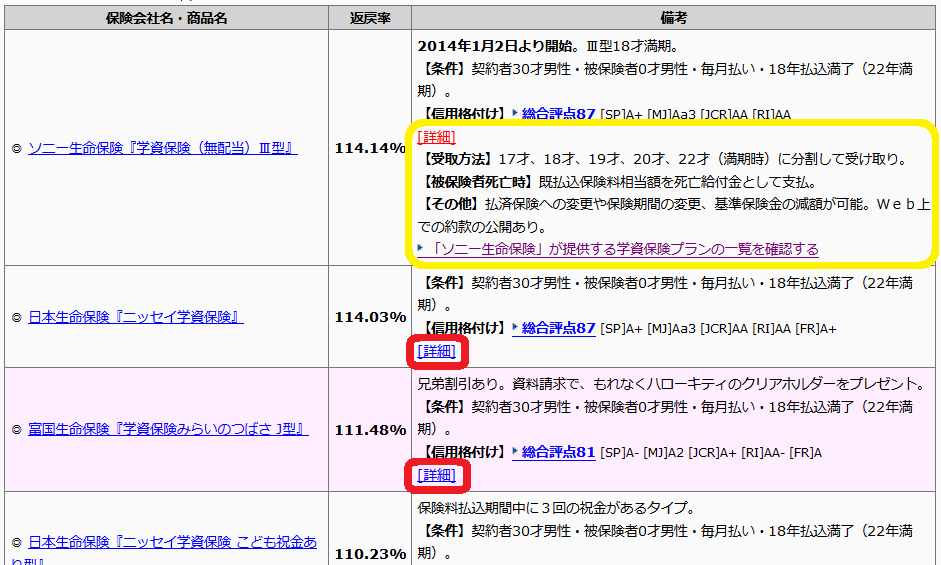Click the 【その他】 line in Sony details
The width and height of the screenshot is (941, 565).
(673, 216)
